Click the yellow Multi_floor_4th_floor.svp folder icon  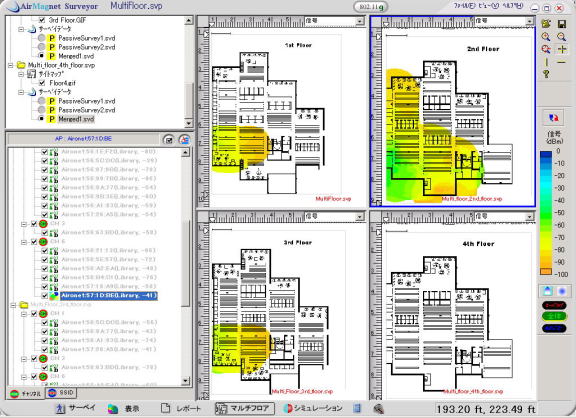coord(21,65)
